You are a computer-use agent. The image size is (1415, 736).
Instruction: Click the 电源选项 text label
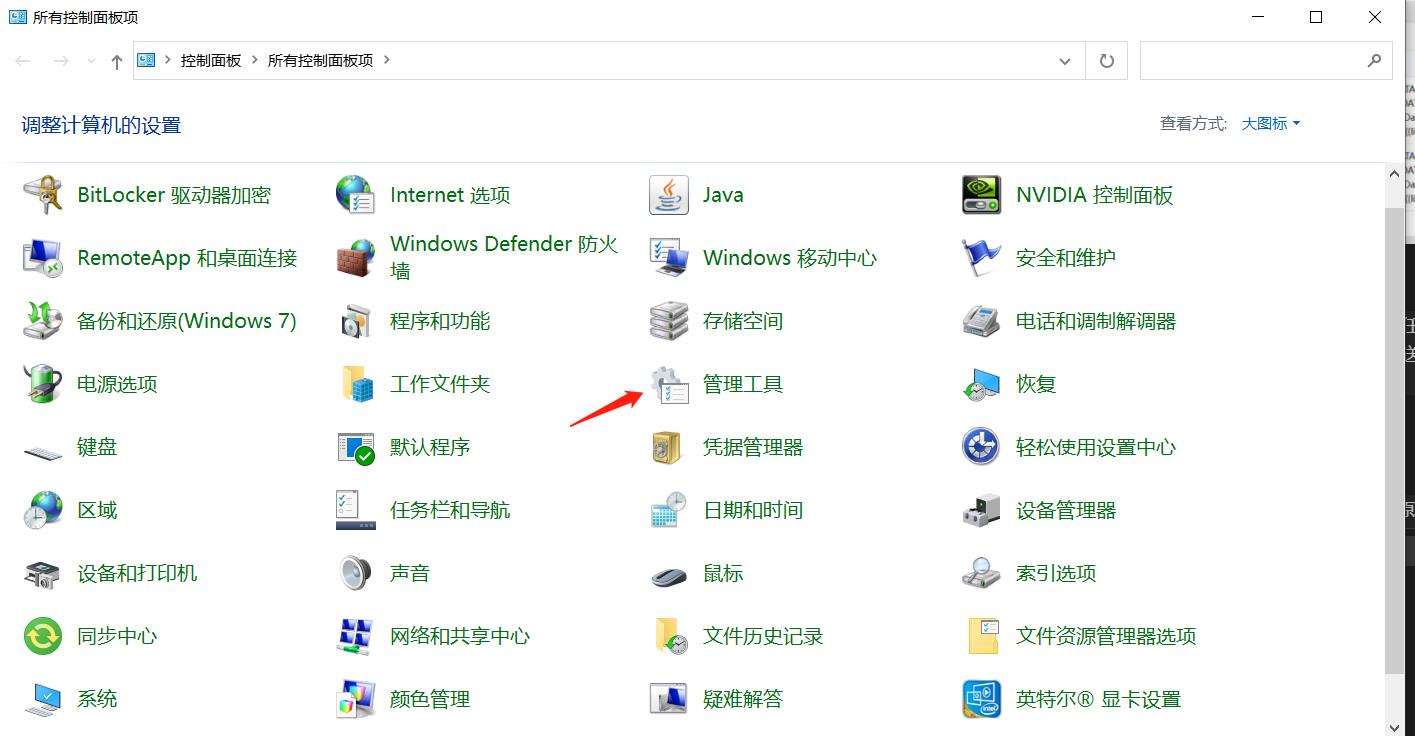click(x=117, y=384)
